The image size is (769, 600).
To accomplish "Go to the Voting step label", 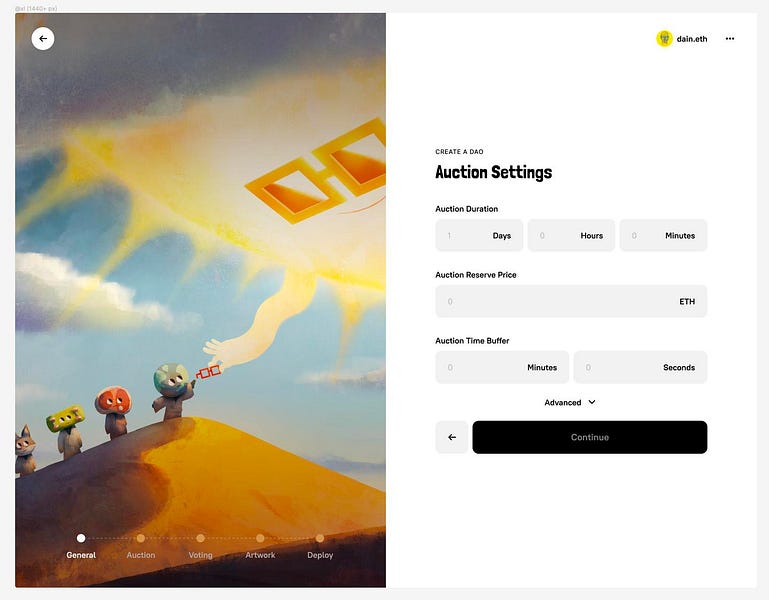I will (201, 555).
